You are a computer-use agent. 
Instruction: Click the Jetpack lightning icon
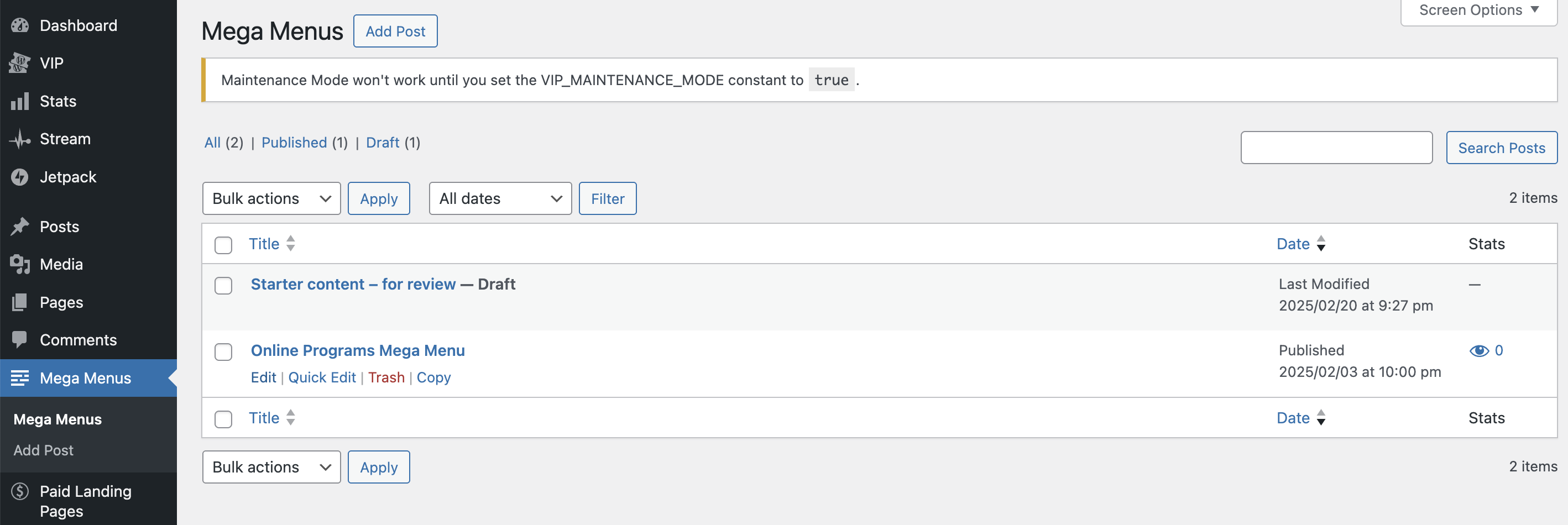point(20,177)
